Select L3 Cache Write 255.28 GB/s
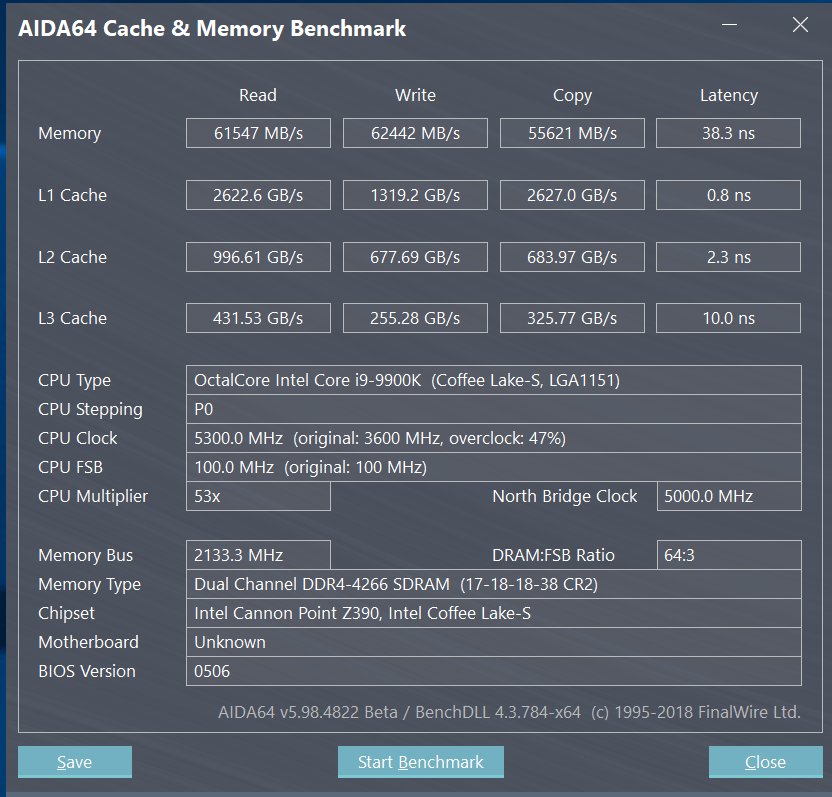The height and width of the screenshot is (797, 832). tap(415, 318)
